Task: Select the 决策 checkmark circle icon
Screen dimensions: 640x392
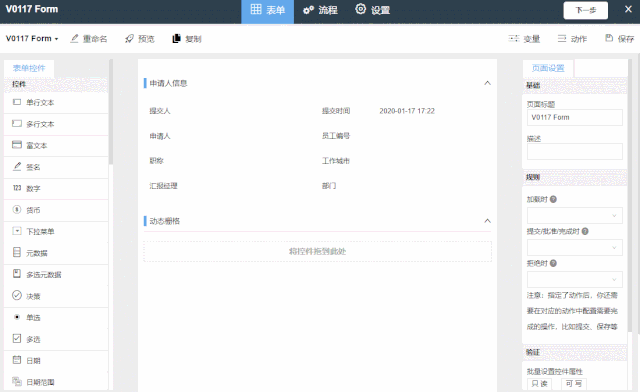Action: tap(17, 295)
